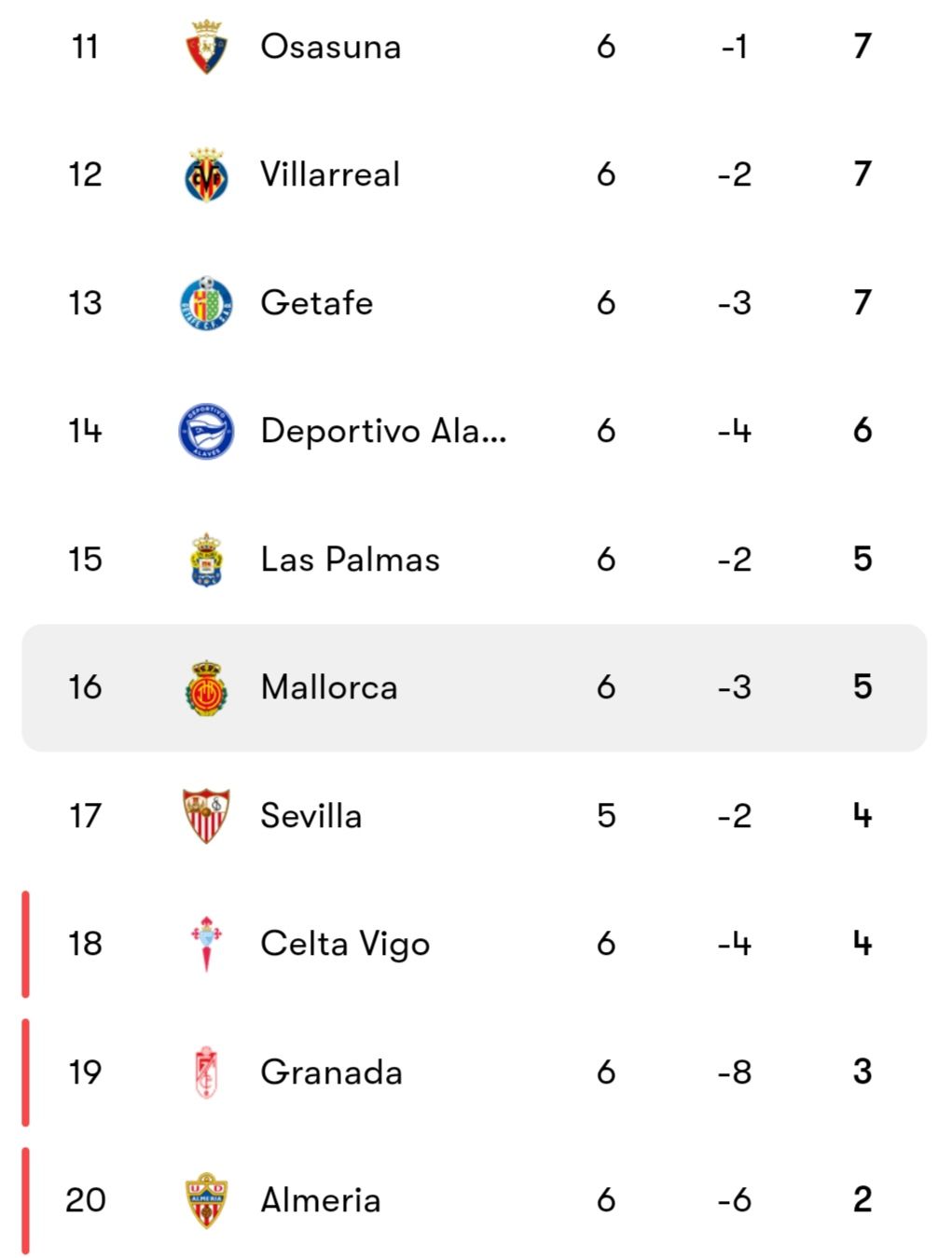Screen dimensions: 952x1258
Task: Select the Almeria team badge
Action: click(206, 1200)
